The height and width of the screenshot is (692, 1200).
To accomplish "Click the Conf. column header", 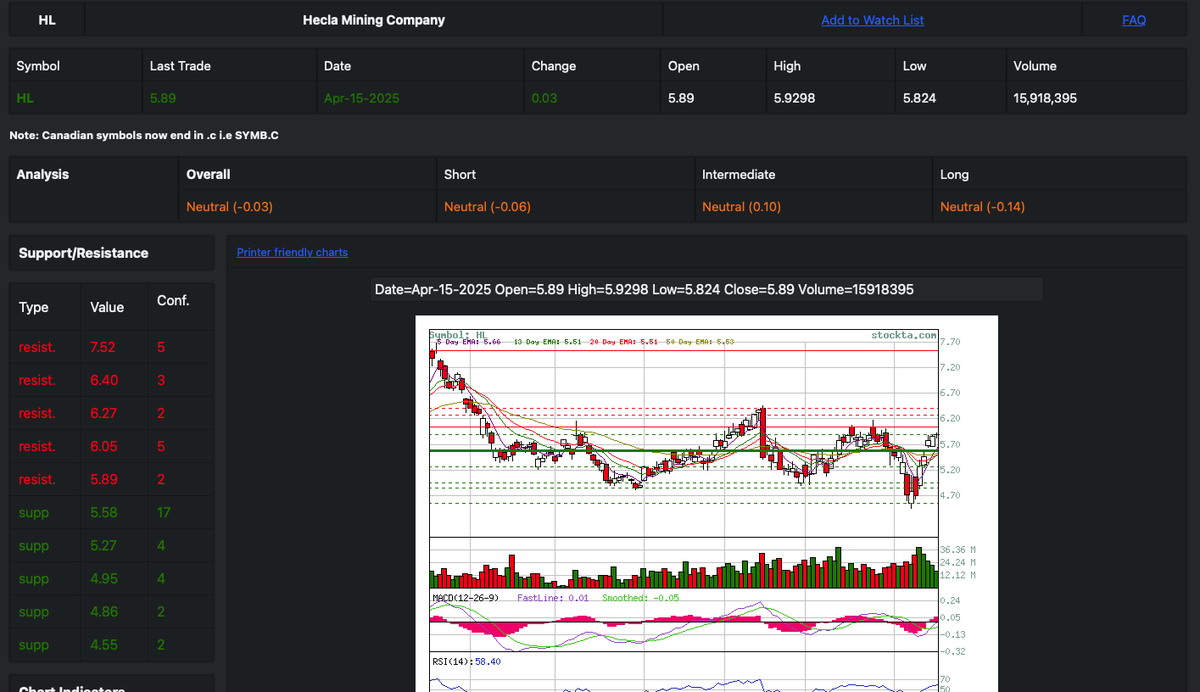I will pos(173,300).
